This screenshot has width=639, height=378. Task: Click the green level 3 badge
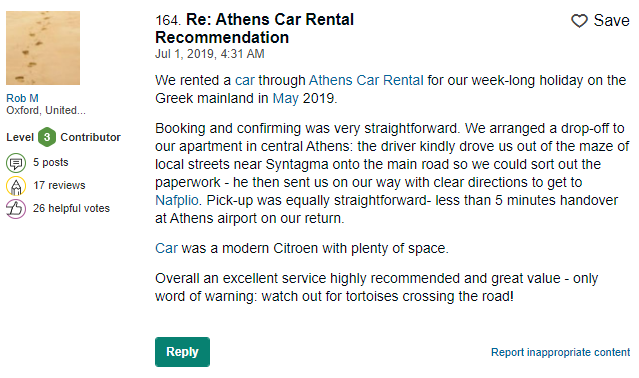pos(47,137)
